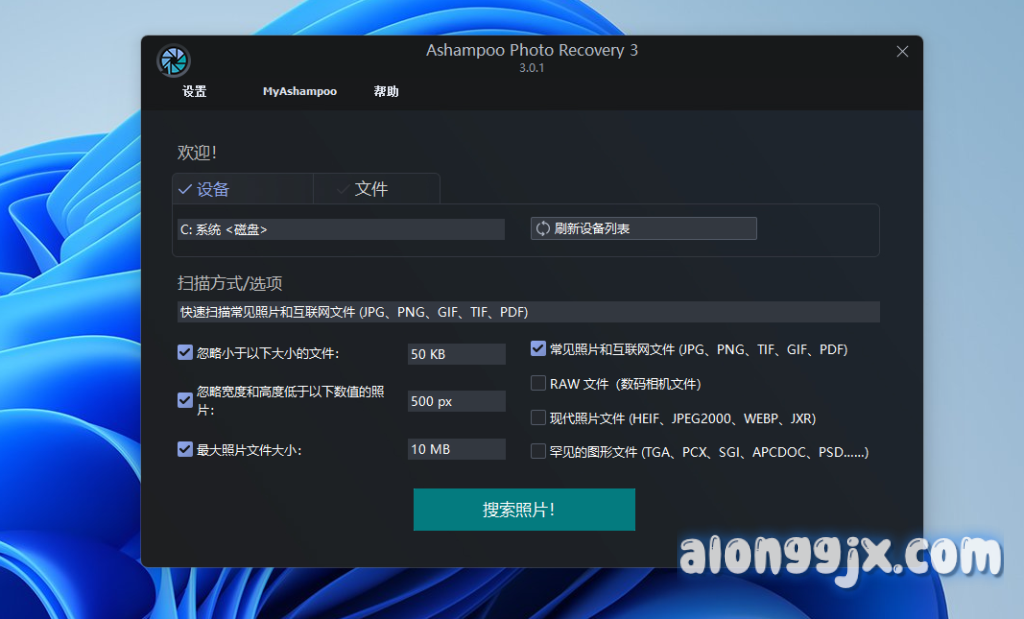
Task: Toggle 忽略宽度和高度低于以下数值的照片 checkbox
Action: (185, 400)
